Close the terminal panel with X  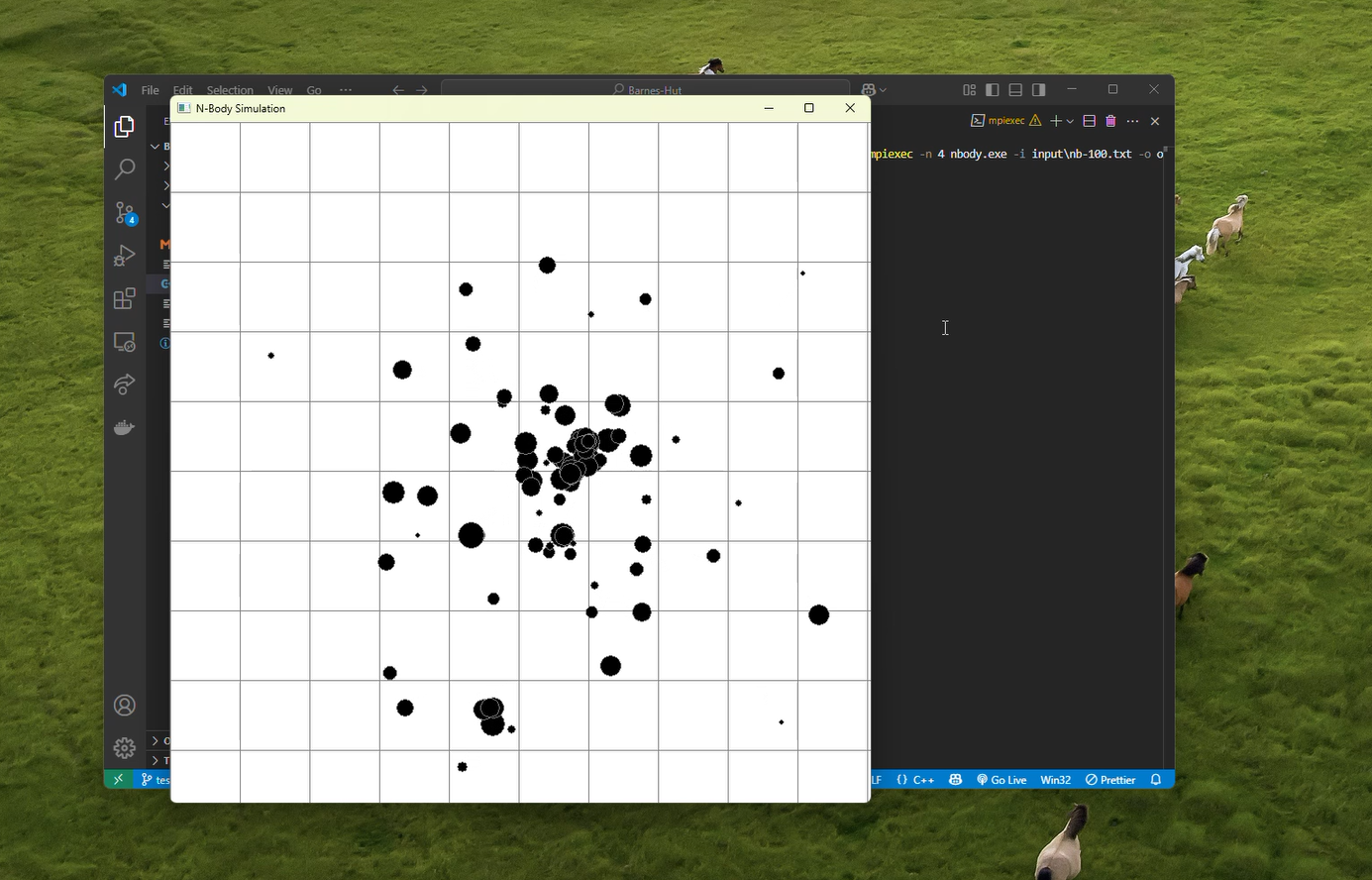click(1155, 121)
